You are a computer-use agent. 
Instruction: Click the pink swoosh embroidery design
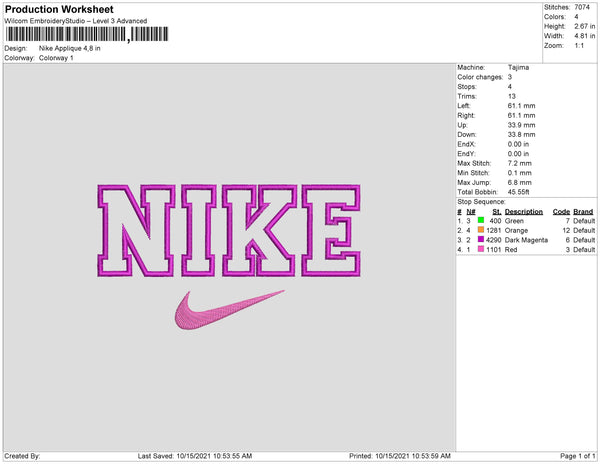point(230,310)
